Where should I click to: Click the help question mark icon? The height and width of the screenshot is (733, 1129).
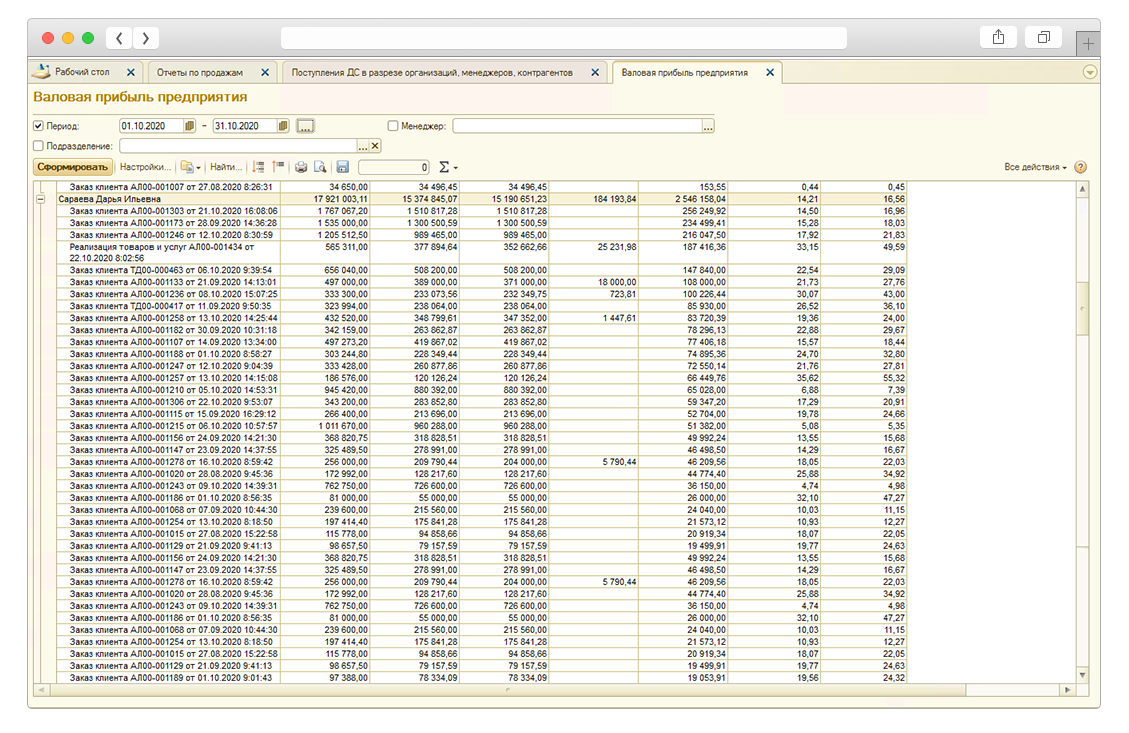click(1080, 167)
